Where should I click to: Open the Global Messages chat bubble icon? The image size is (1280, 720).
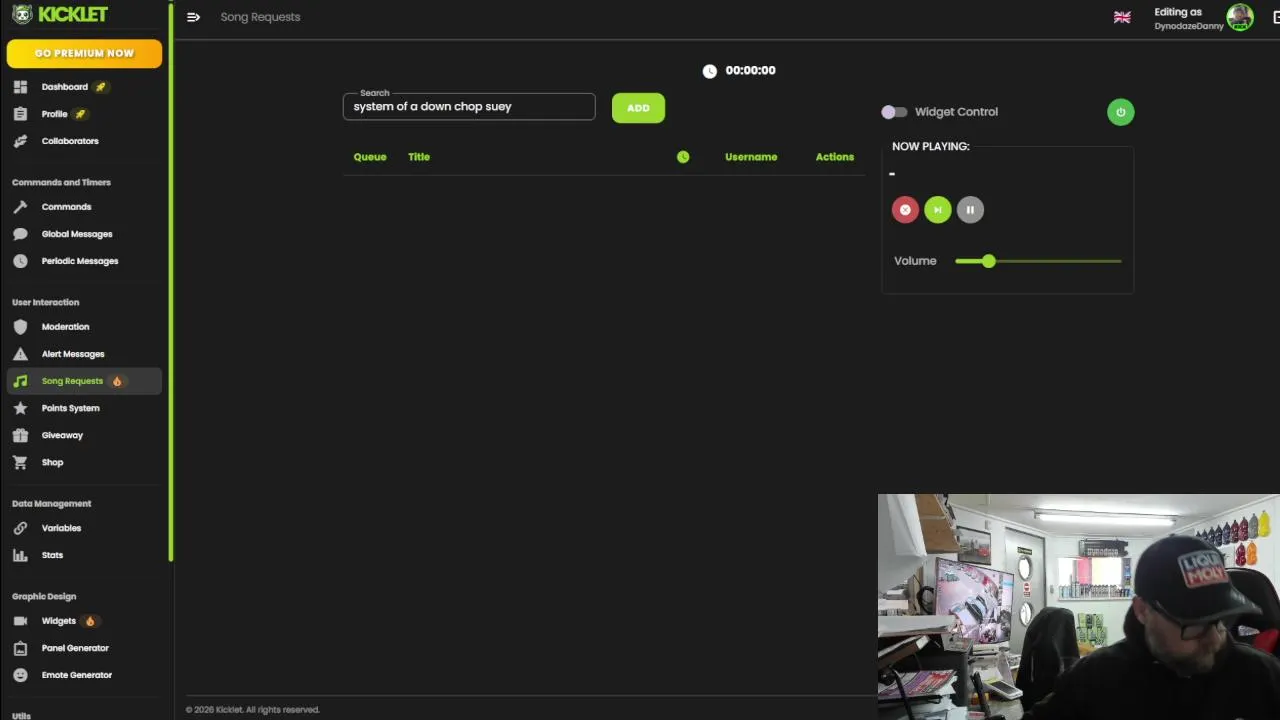click(20, 234)
